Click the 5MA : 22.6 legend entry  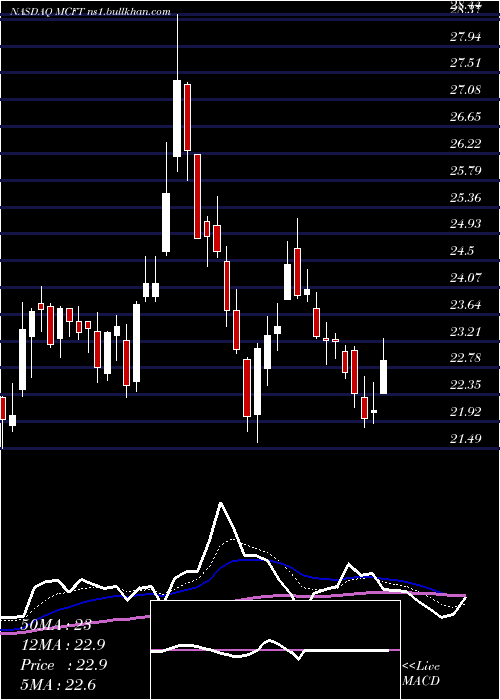point(58,684)
